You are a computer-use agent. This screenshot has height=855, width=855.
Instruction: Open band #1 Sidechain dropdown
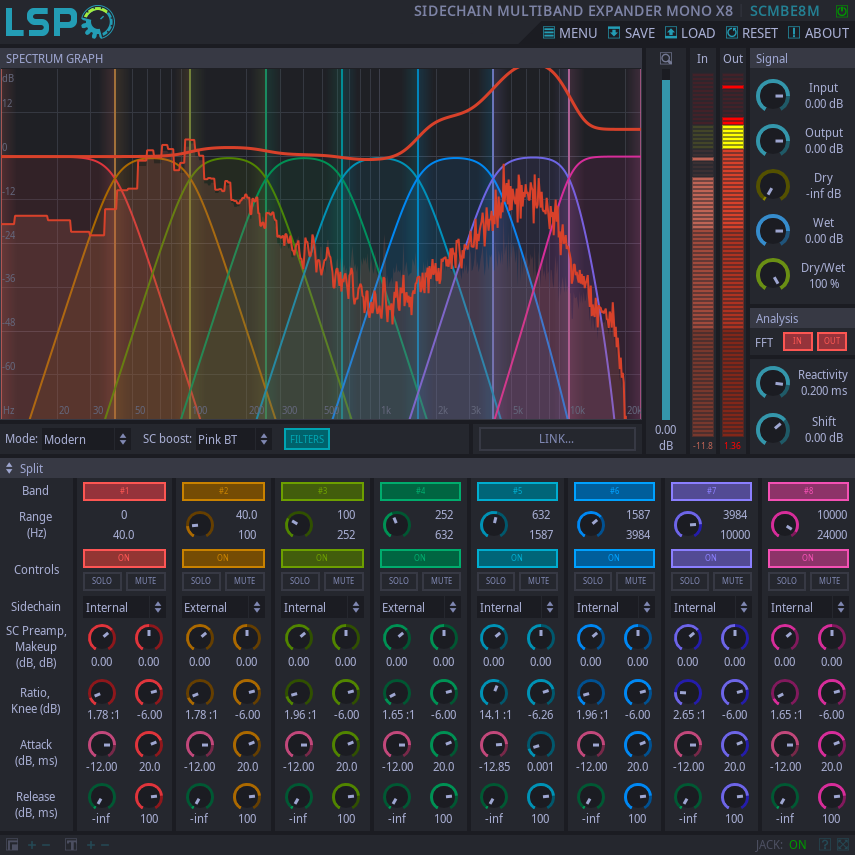124,607
